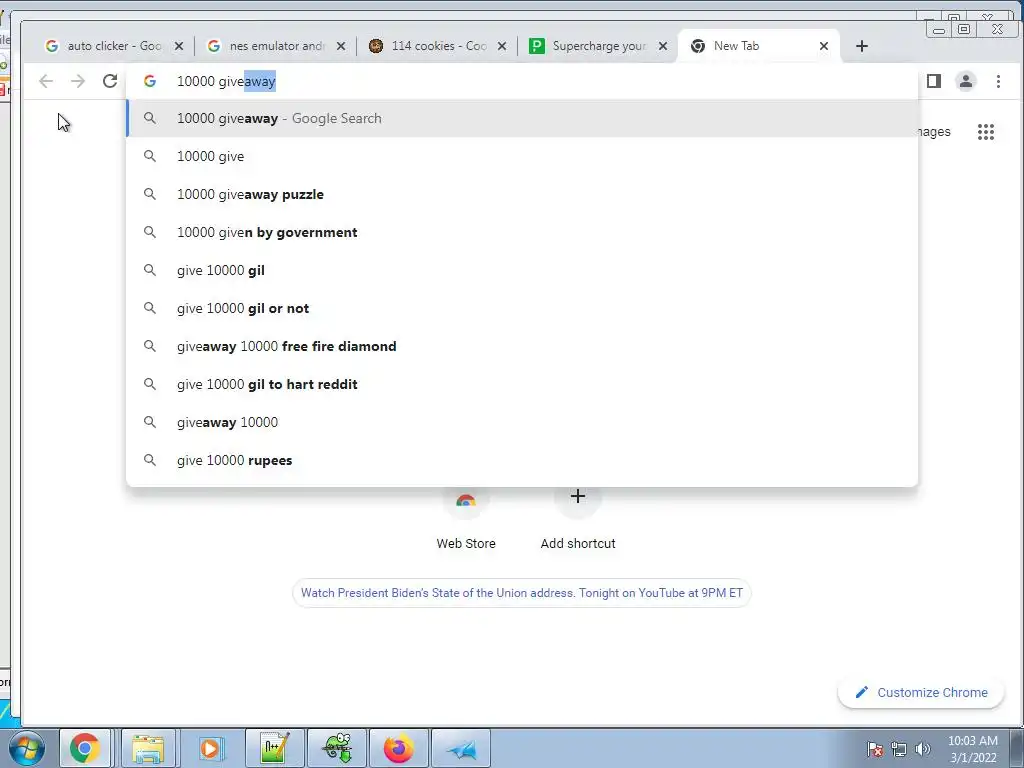This screenshot has height=768, width=1024.
Task: Open the side panel icon
Action: tap(934, 81)
